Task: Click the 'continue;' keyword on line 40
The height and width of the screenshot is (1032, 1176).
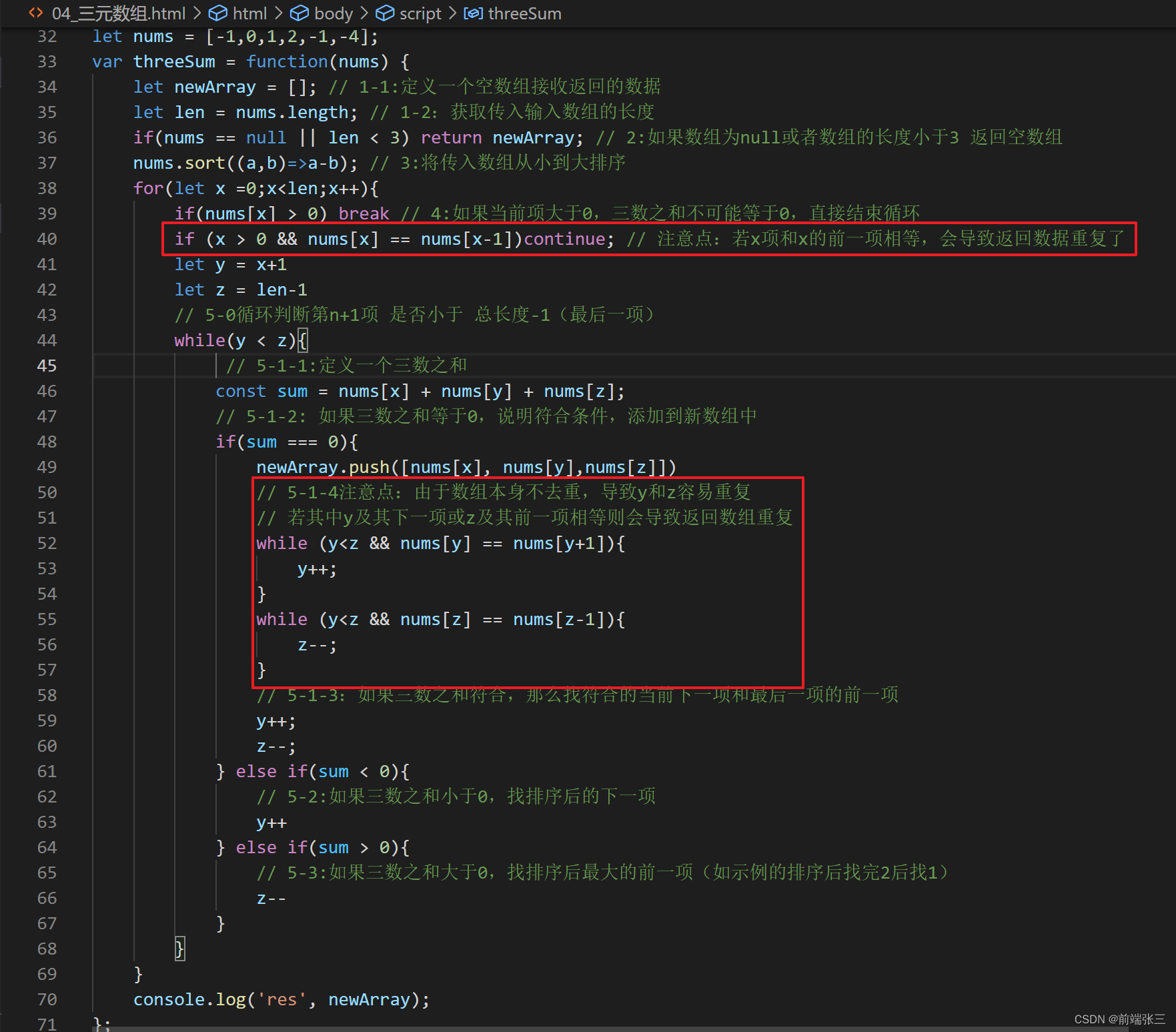Action: (569, 239)
